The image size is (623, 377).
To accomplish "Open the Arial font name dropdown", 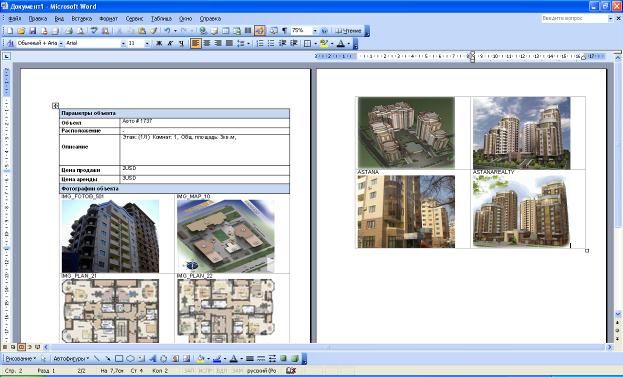I will tap(124, 43).
